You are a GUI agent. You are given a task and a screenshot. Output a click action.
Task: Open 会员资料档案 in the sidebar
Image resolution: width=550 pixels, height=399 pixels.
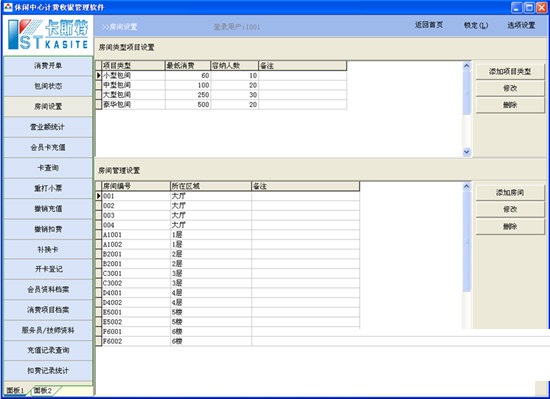click(x=48, y=289)
